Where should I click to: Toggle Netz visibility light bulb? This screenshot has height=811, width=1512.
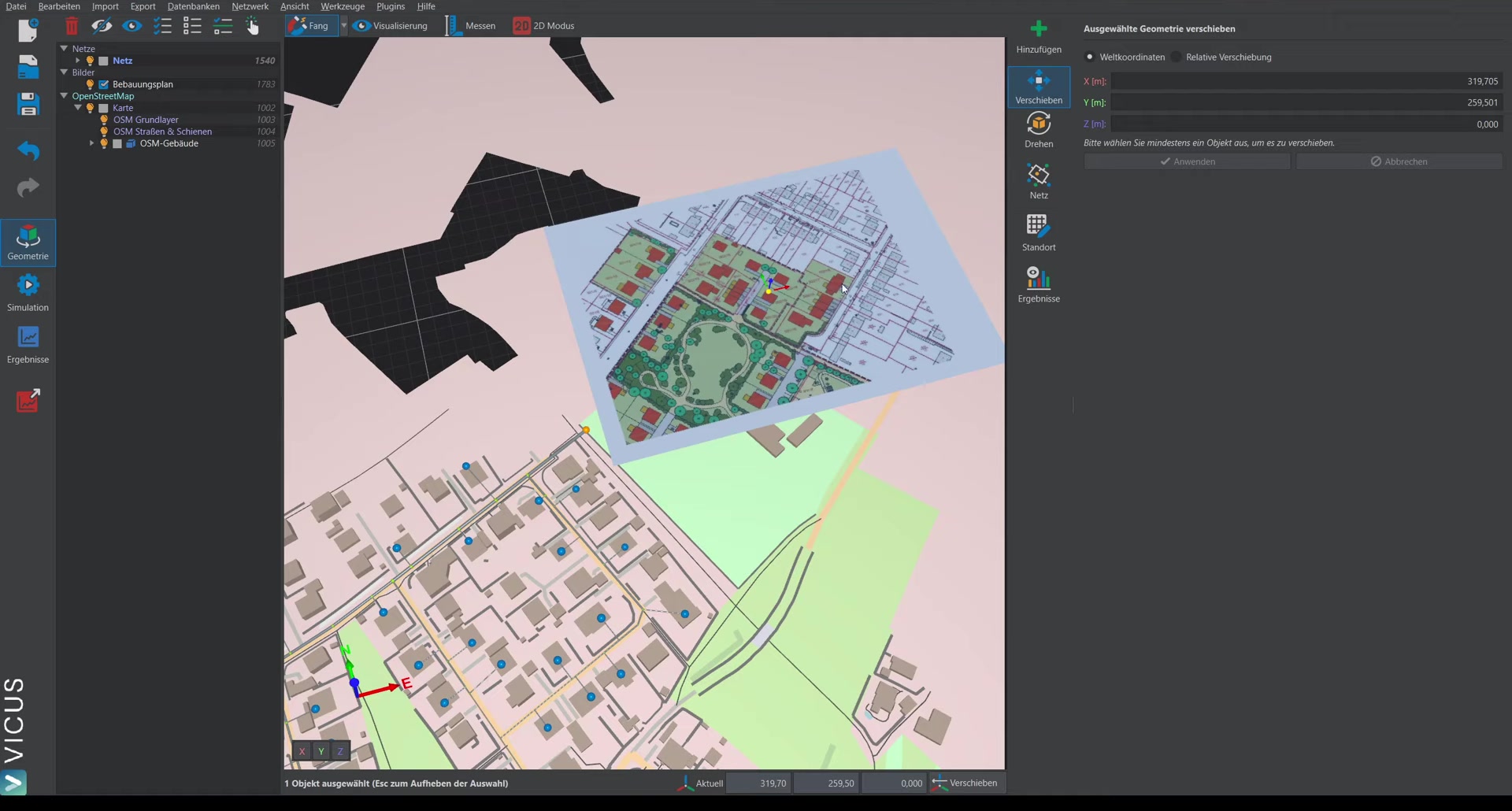(x=90, y=61)
